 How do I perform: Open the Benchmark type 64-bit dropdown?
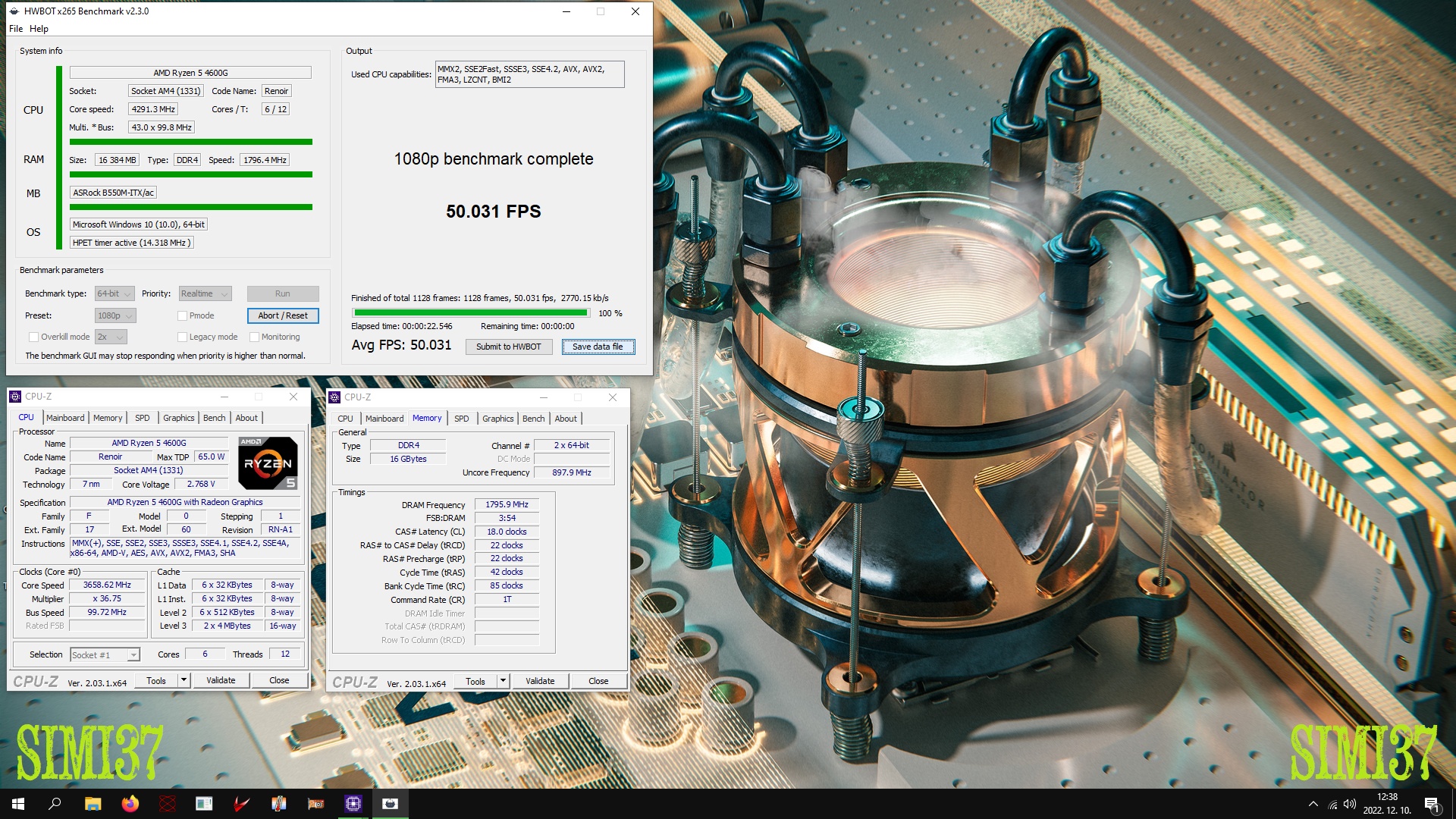115,293
